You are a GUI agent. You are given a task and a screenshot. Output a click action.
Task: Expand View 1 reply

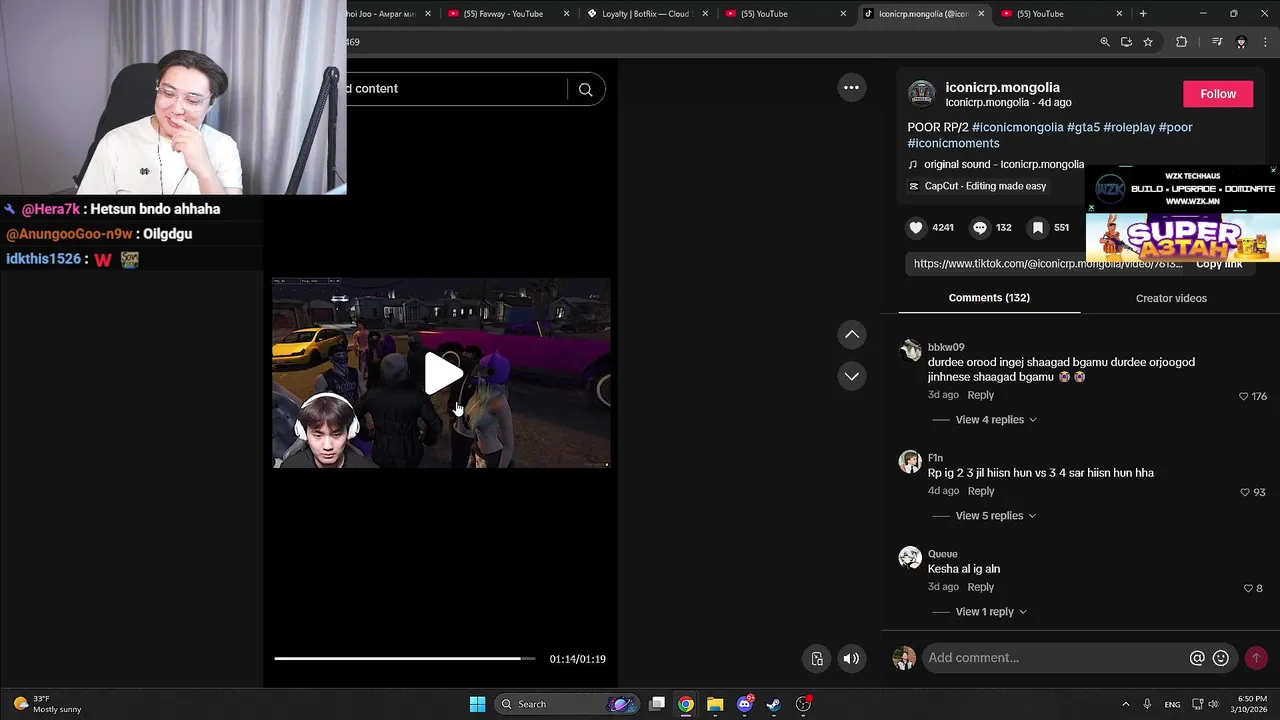(x=991, y=612)
